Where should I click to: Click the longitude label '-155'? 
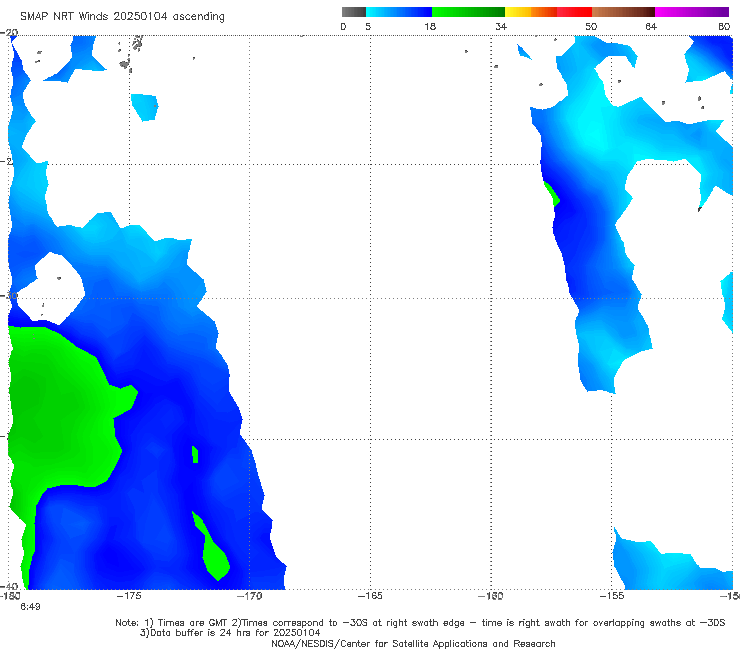point(612,596)
